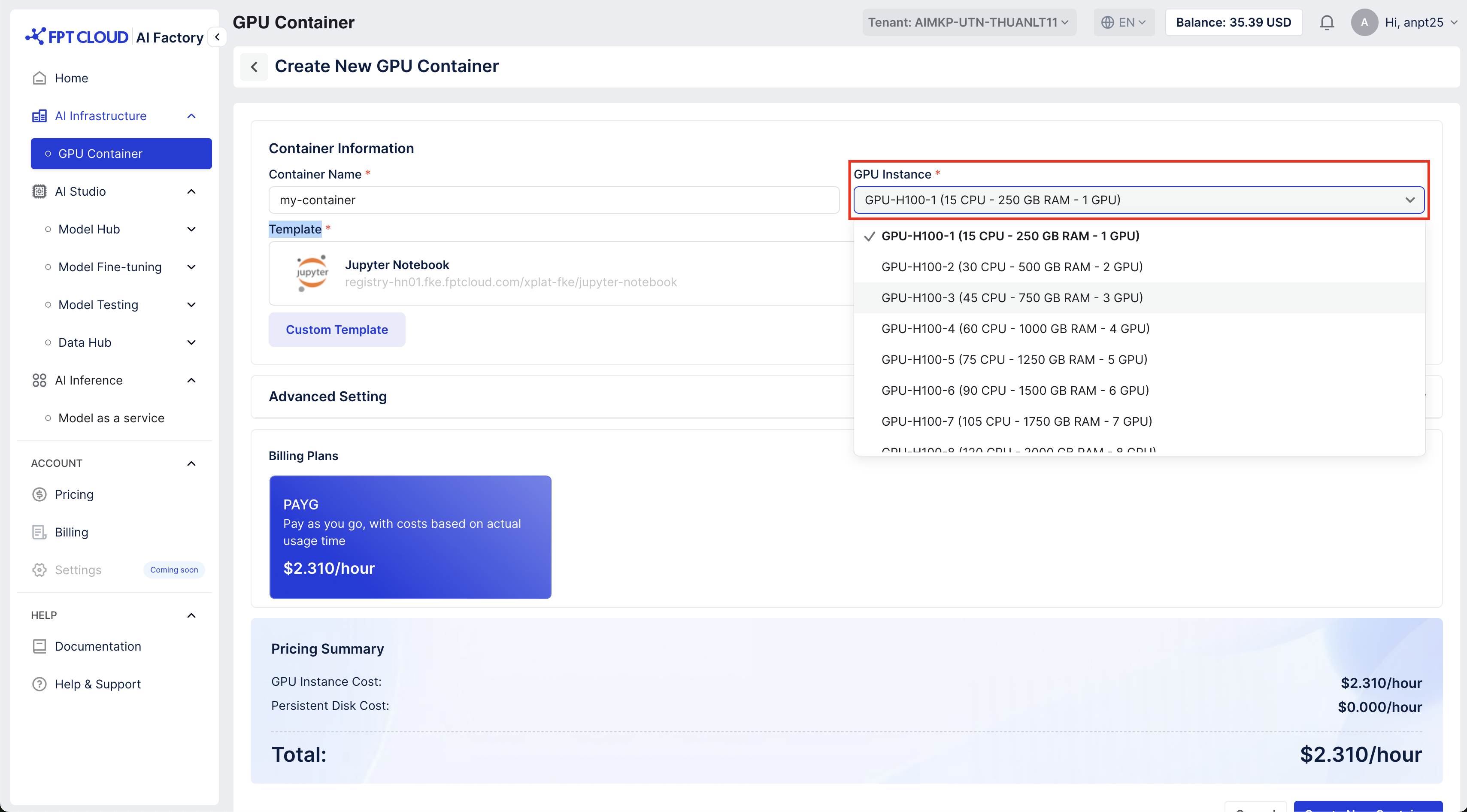
Task: Select GPU-H100-2 (30 CPU - 500 GB RAM) option
Action: coord(1139,267)
